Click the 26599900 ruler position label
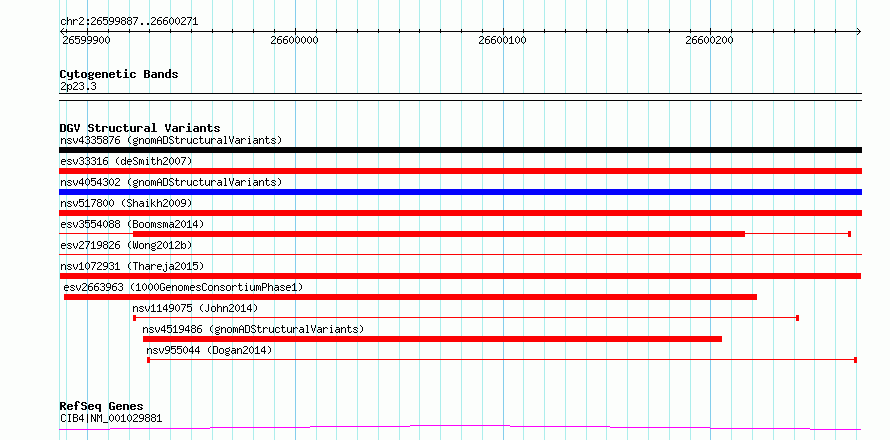The image size is (890, 440). pos(86,40)
